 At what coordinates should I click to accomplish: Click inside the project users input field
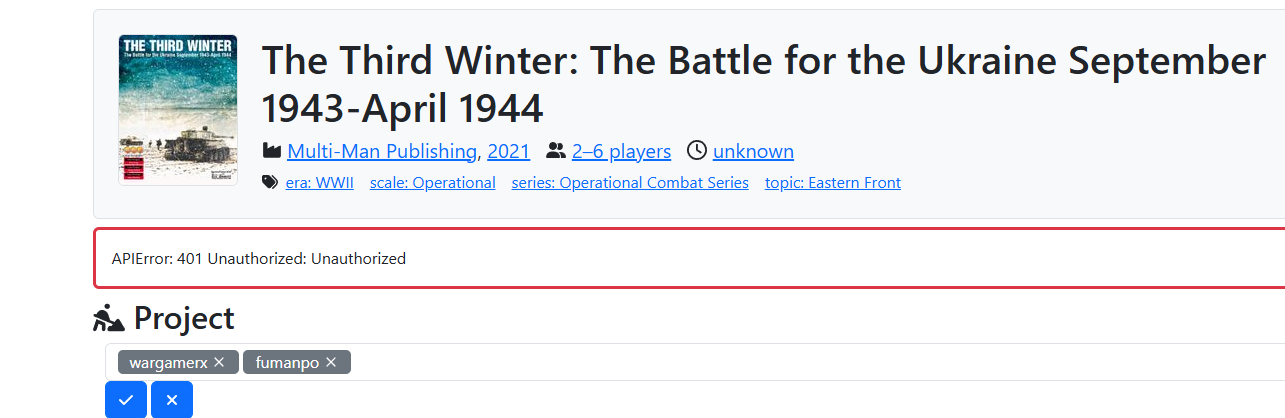pyautogui.click(x=800, y=362)
